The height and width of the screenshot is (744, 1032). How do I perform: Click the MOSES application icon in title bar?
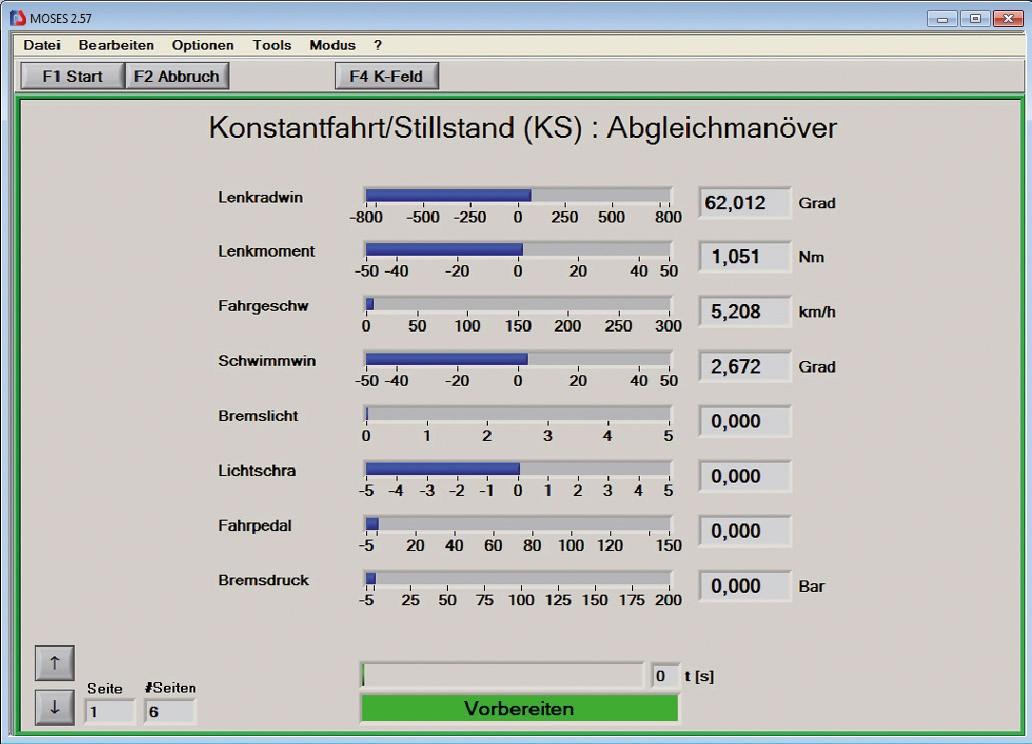[x=17, y=18]
